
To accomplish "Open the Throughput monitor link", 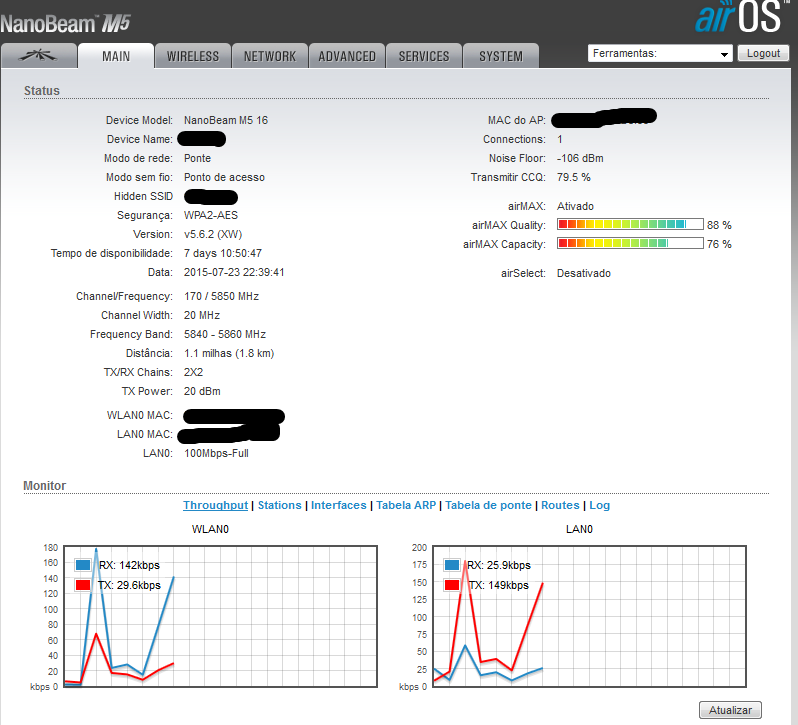I will coord(215,505).
